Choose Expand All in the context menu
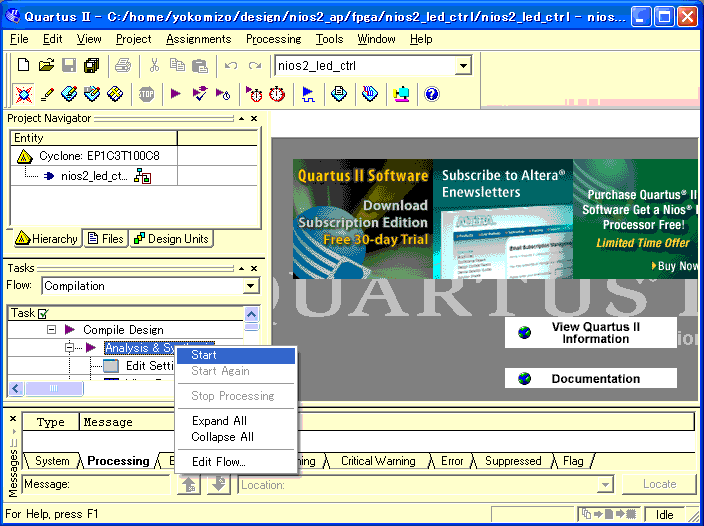Viewport: 704px width, 526px height. (236, 421)
